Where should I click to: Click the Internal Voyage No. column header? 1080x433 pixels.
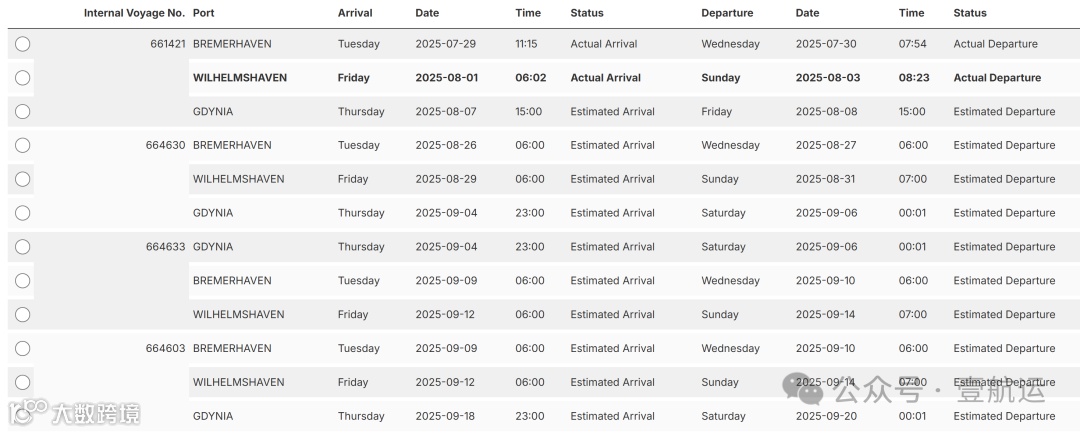(134, 13)
